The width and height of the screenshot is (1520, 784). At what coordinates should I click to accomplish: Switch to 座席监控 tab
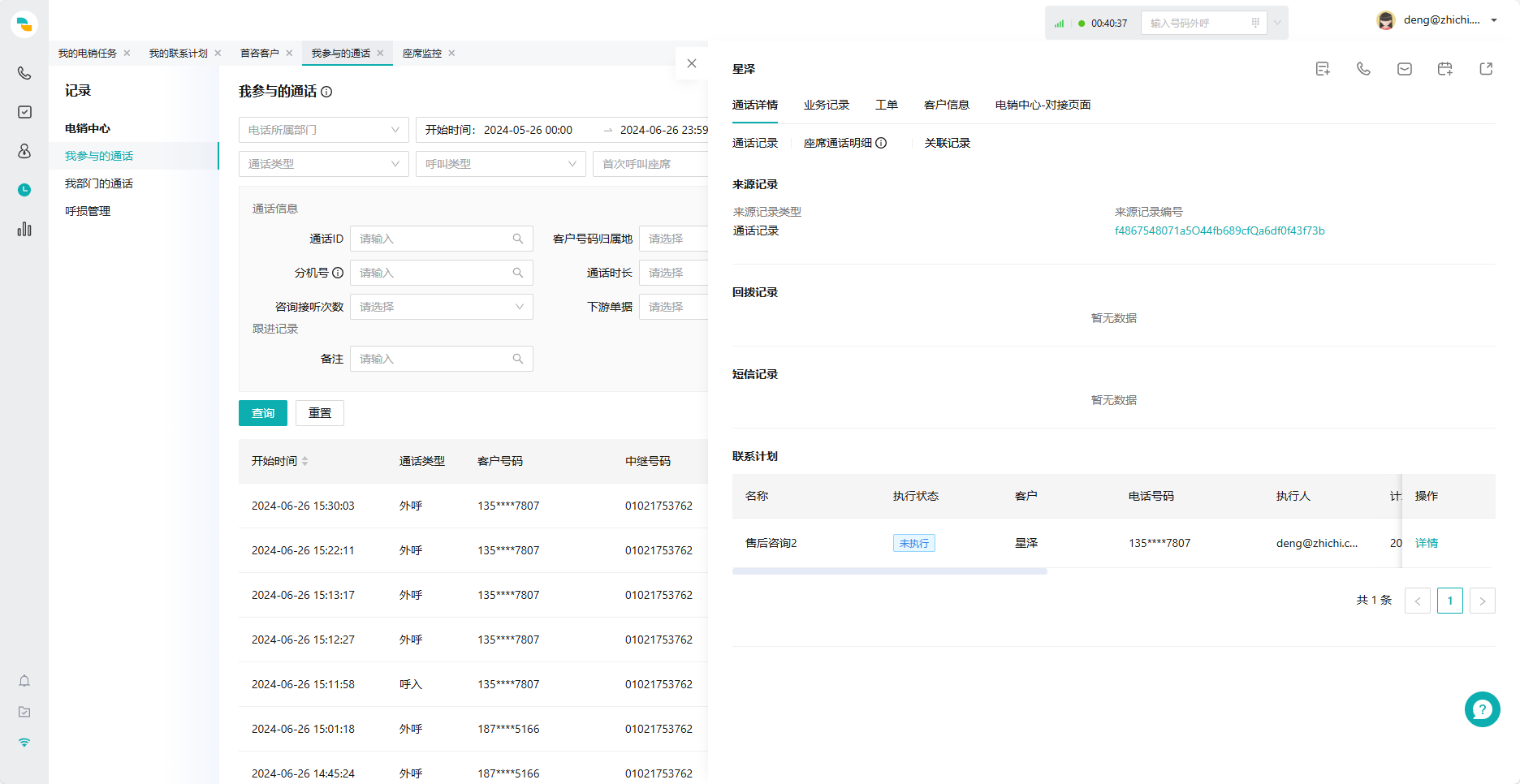tap(422, 54)
